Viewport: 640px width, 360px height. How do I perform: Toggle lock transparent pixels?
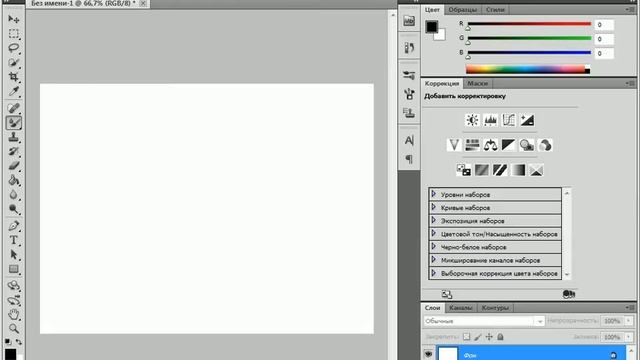466,337
